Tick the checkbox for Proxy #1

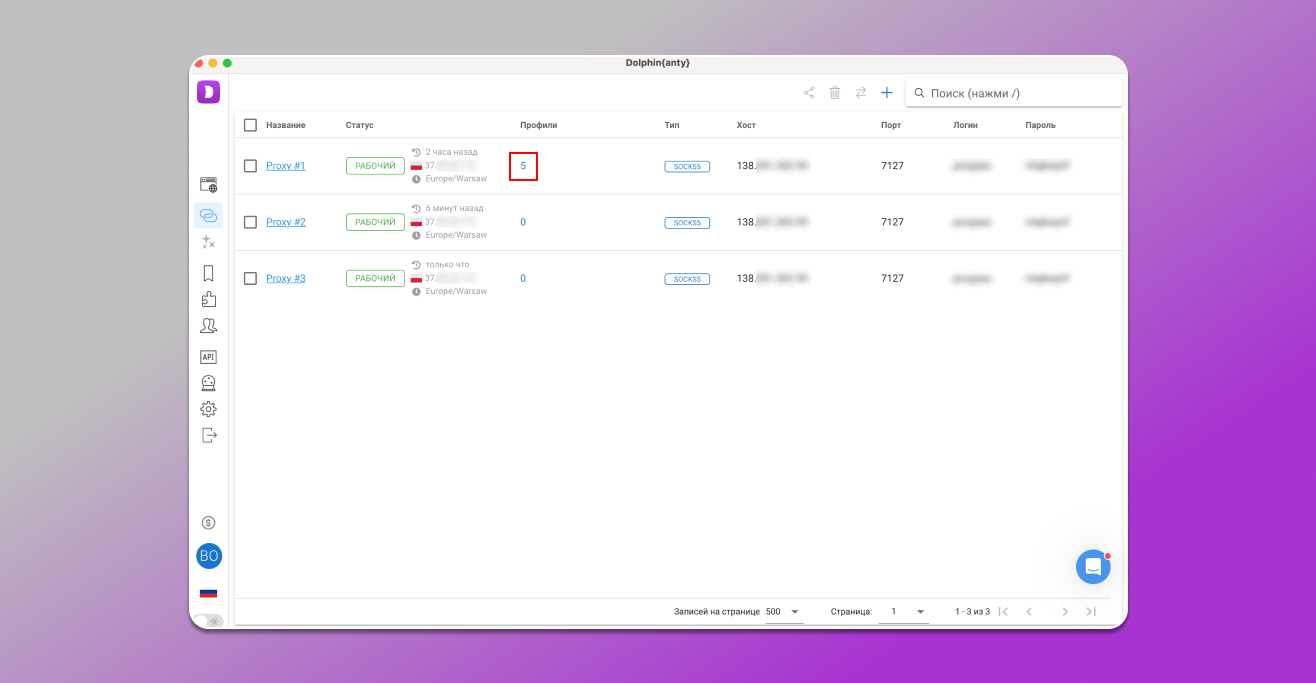click(x=250, y=166)
